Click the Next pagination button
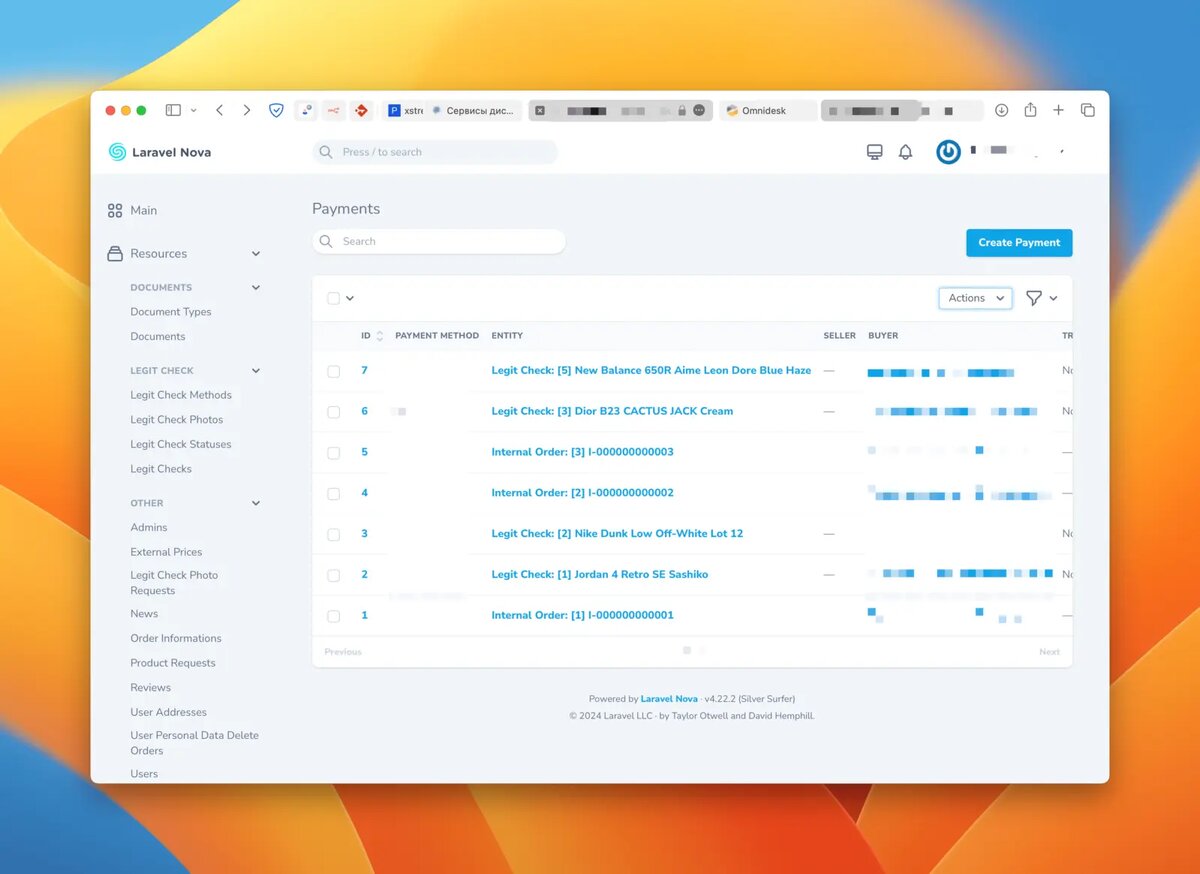This screenshot has height=874, width=1200. (x=1049, y=652)
